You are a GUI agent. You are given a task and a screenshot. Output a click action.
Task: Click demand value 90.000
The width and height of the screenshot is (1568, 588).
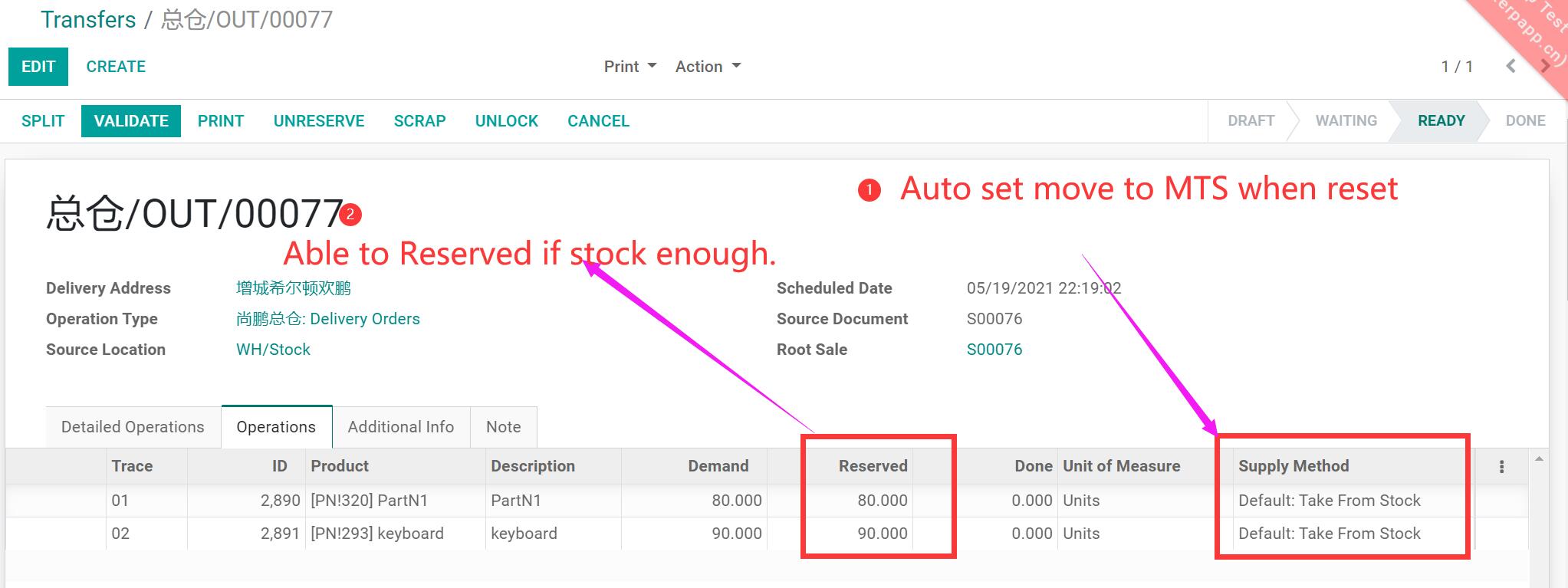pos(737,534)
